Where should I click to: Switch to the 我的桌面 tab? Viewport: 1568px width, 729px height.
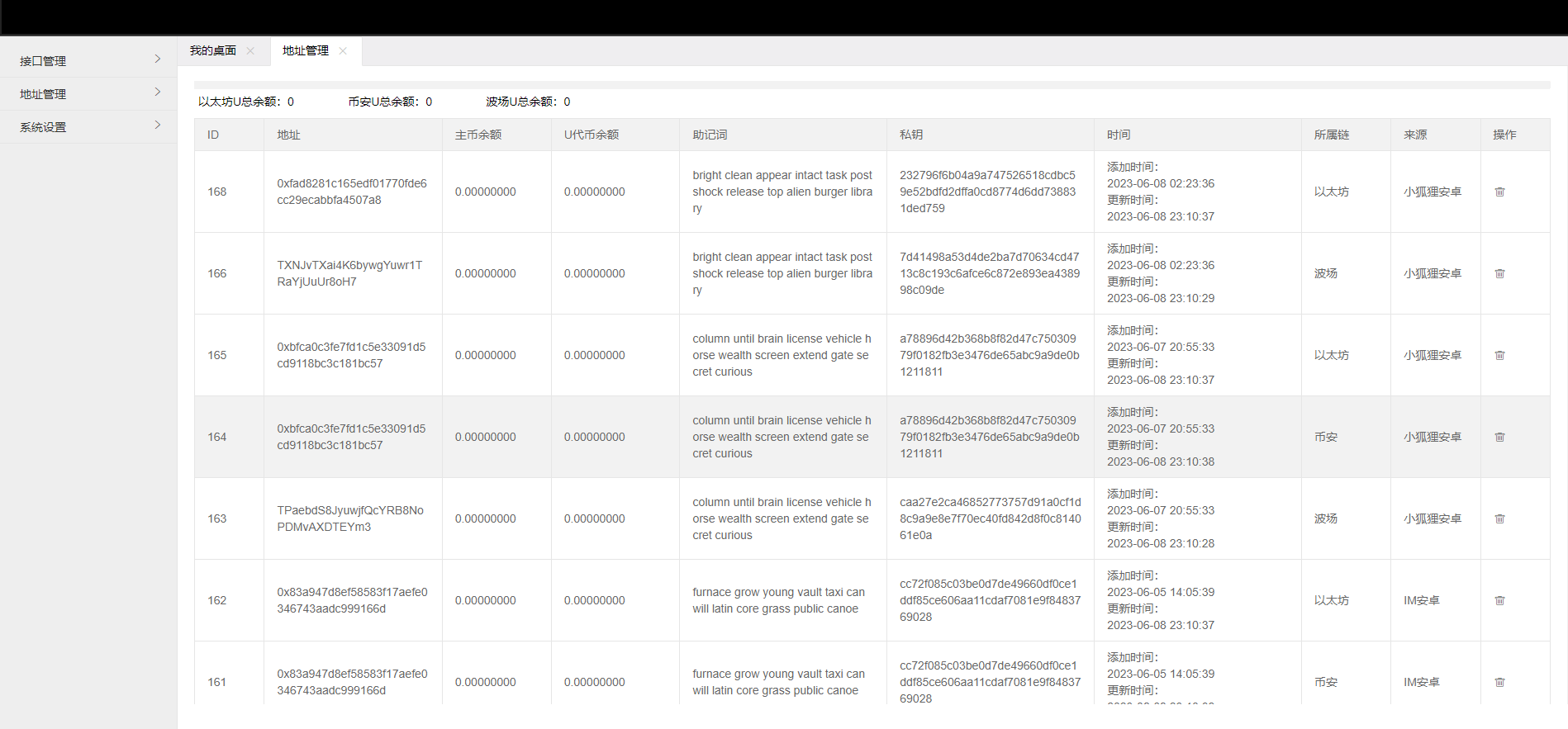click(x=213, y=50)
